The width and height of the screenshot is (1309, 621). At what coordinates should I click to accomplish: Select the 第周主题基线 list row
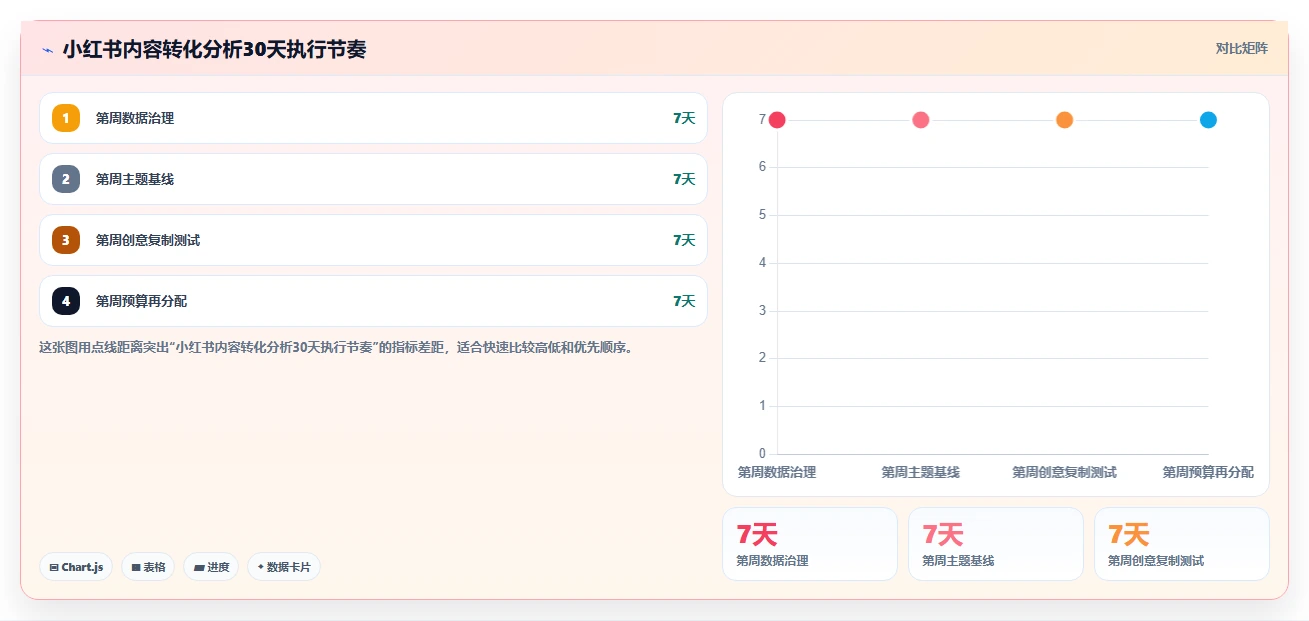(x=373, y=179)
